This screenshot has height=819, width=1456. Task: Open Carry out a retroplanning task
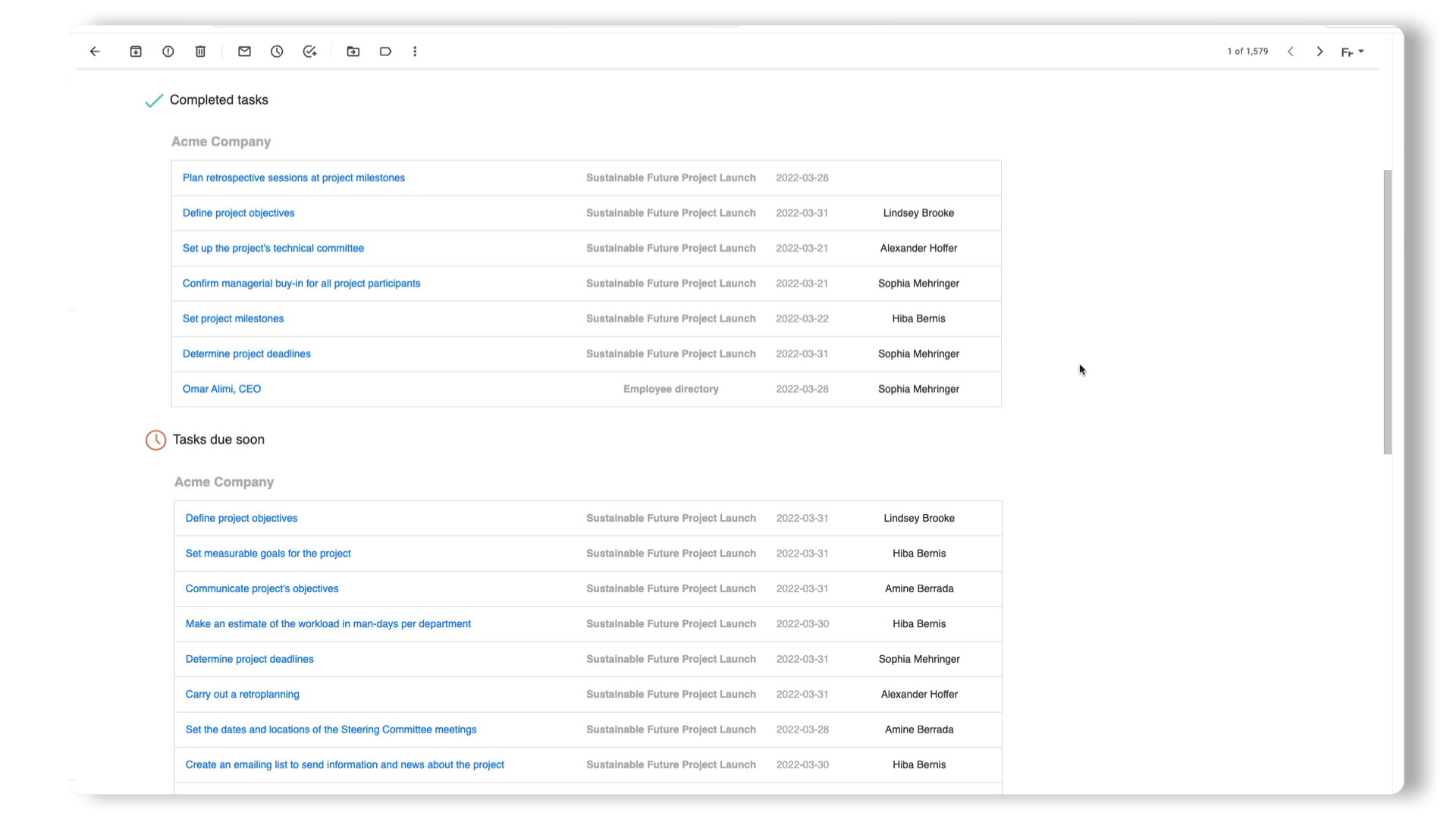tap(242, 695)
